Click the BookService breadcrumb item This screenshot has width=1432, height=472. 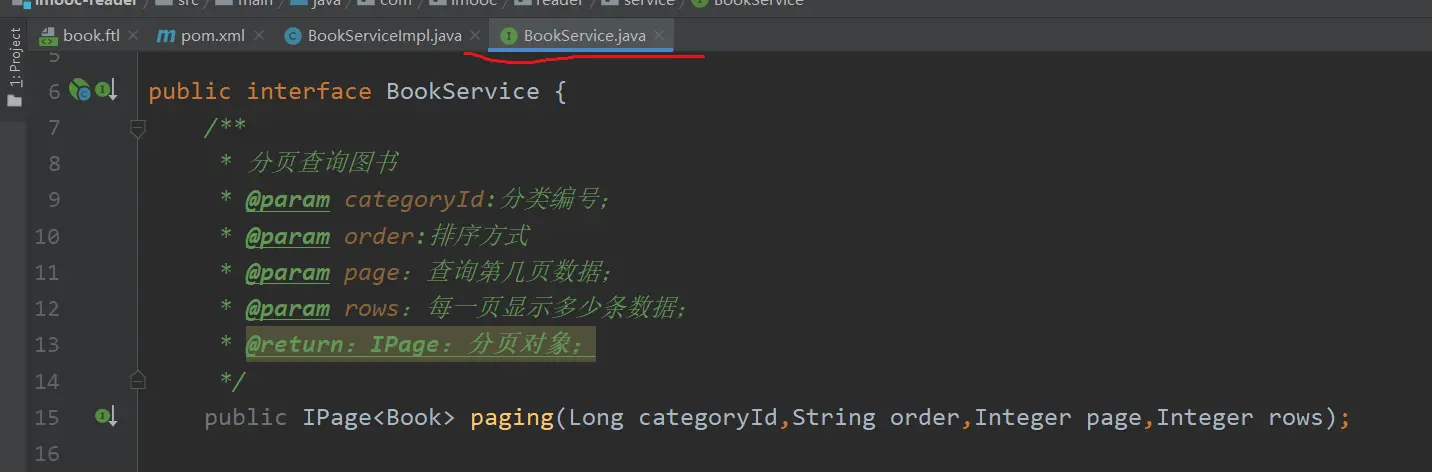[x=750, y=3]
